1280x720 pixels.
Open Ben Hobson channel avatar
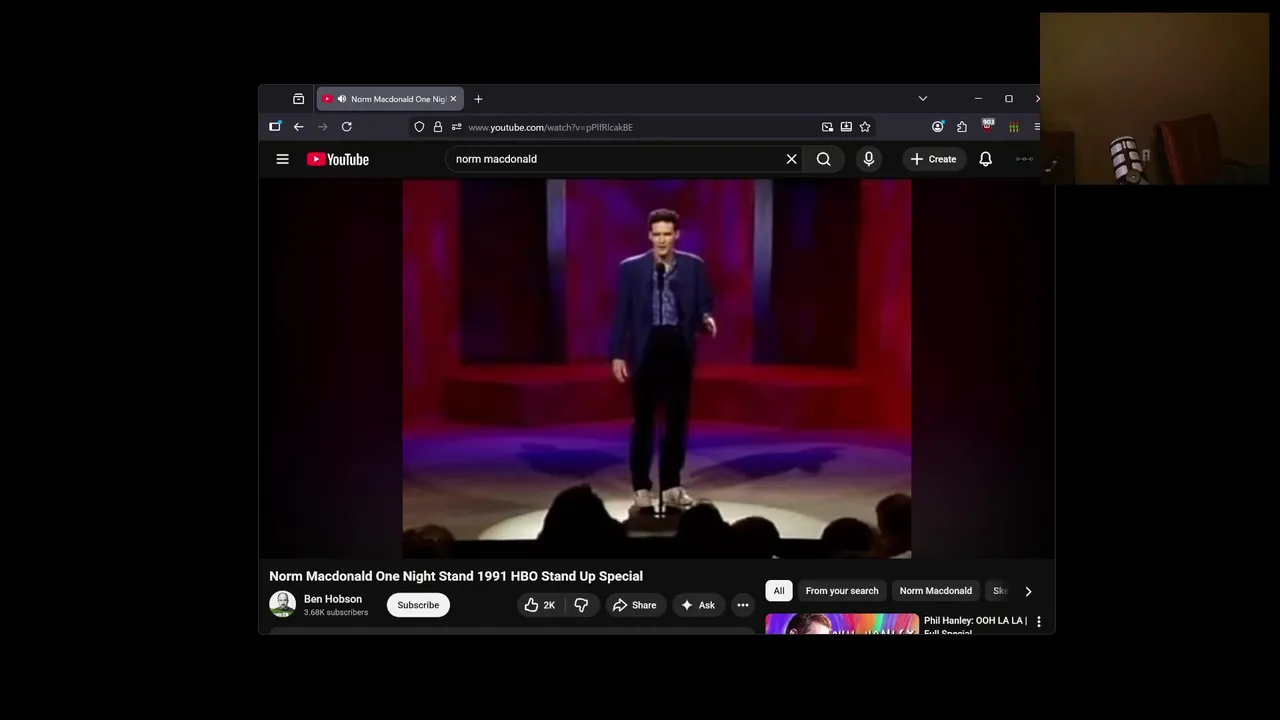(282, 604)
